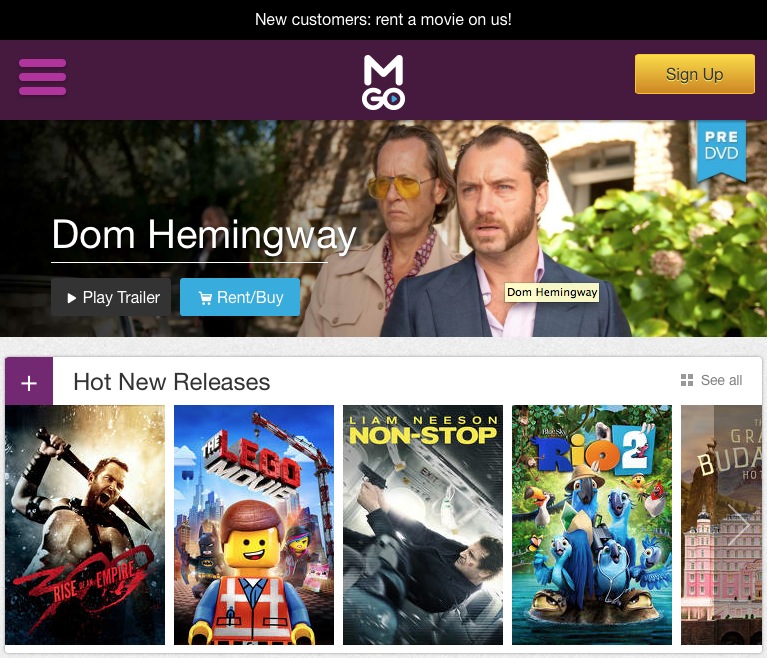Image resolution: width=767 pixels, height=658 pixels.
Task: Click the Grand Budapest Hotel poster title text
Action: [730, 453]
